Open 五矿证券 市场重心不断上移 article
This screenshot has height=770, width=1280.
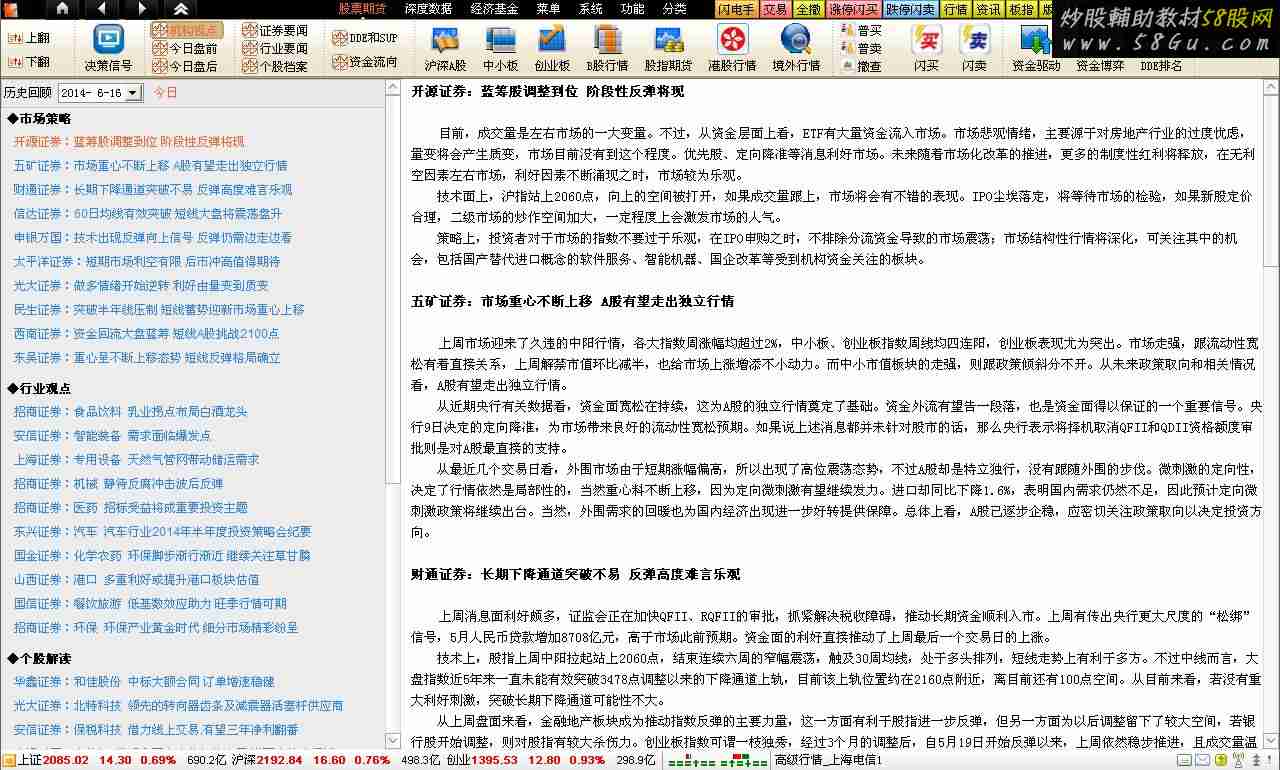click(x=150, y=166)
